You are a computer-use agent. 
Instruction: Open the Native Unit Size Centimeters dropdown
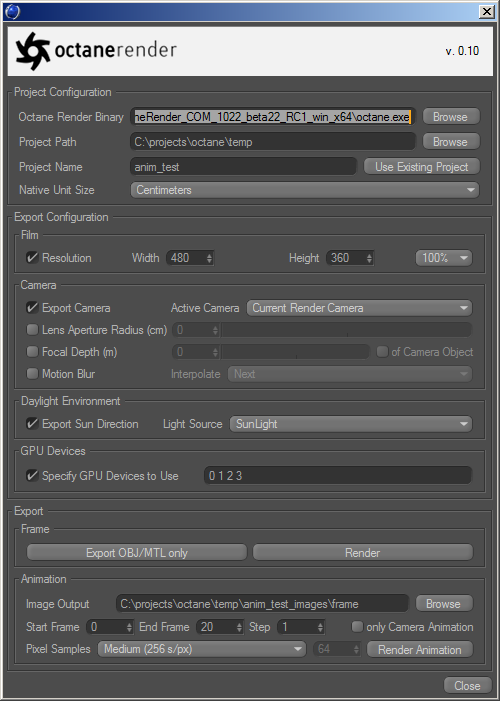pyautogui.click(x=305, y=190)
